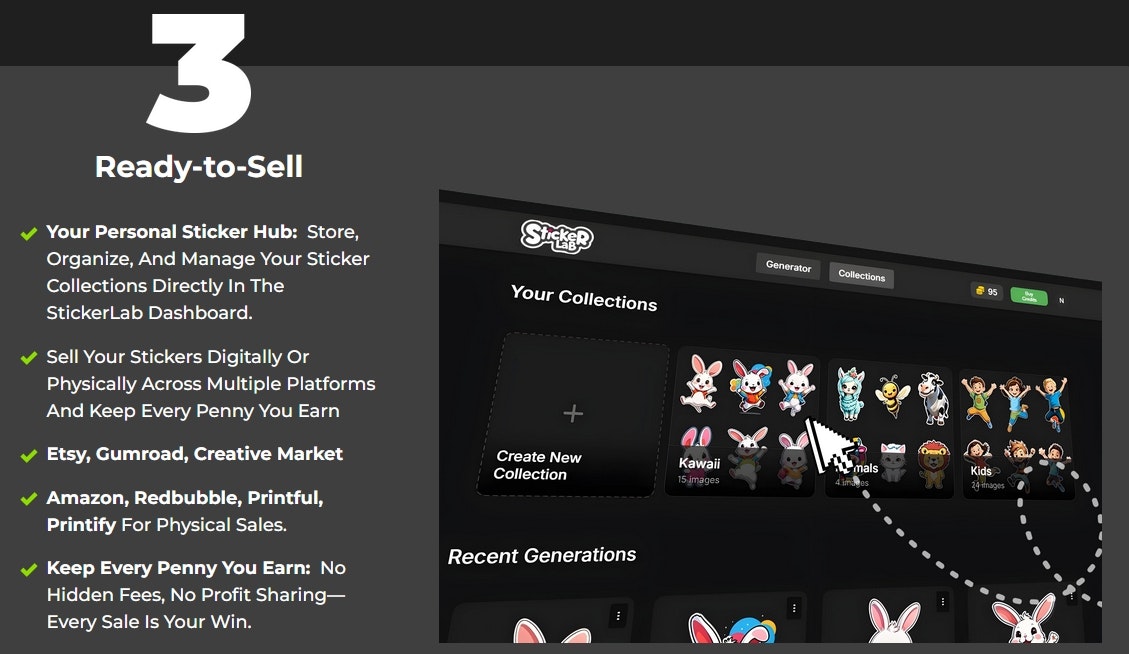Click green checkmark beside Etsy, Gumroad, Creative Market
1129x654 pixels.
(29, 455)
